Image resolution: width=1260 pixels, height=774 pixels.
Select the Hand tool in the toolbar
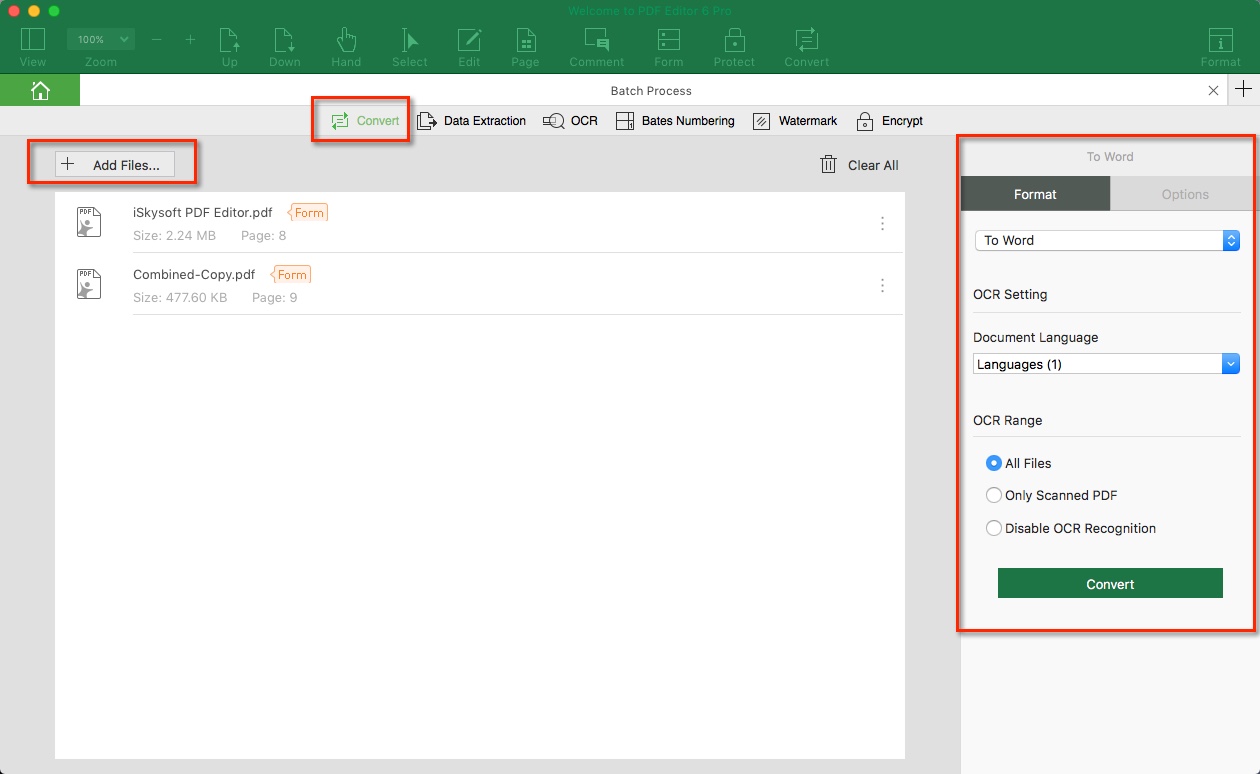coord(346,45)
